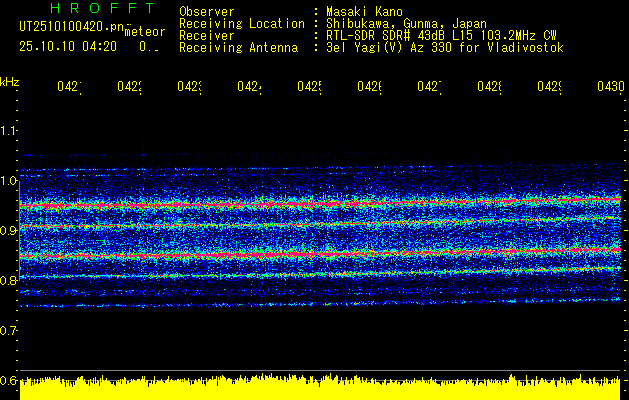
Task: Click the date stamp 25.10.10 04:20
Action: tap(68, 47)
